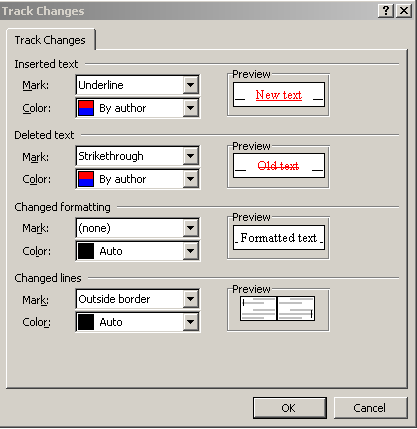Click the Color label under Changed formatting
This screenshot has width=417, height=429.
point(37,251)
